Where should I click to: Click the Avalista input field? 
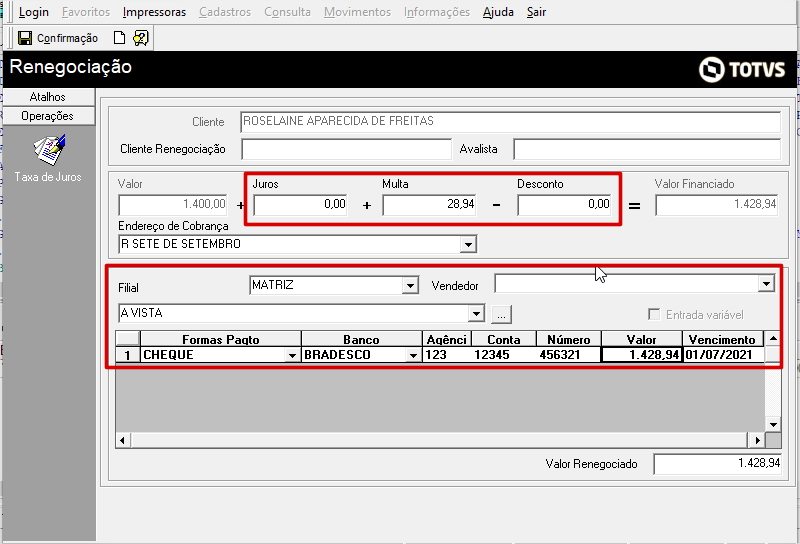(647, 150)
